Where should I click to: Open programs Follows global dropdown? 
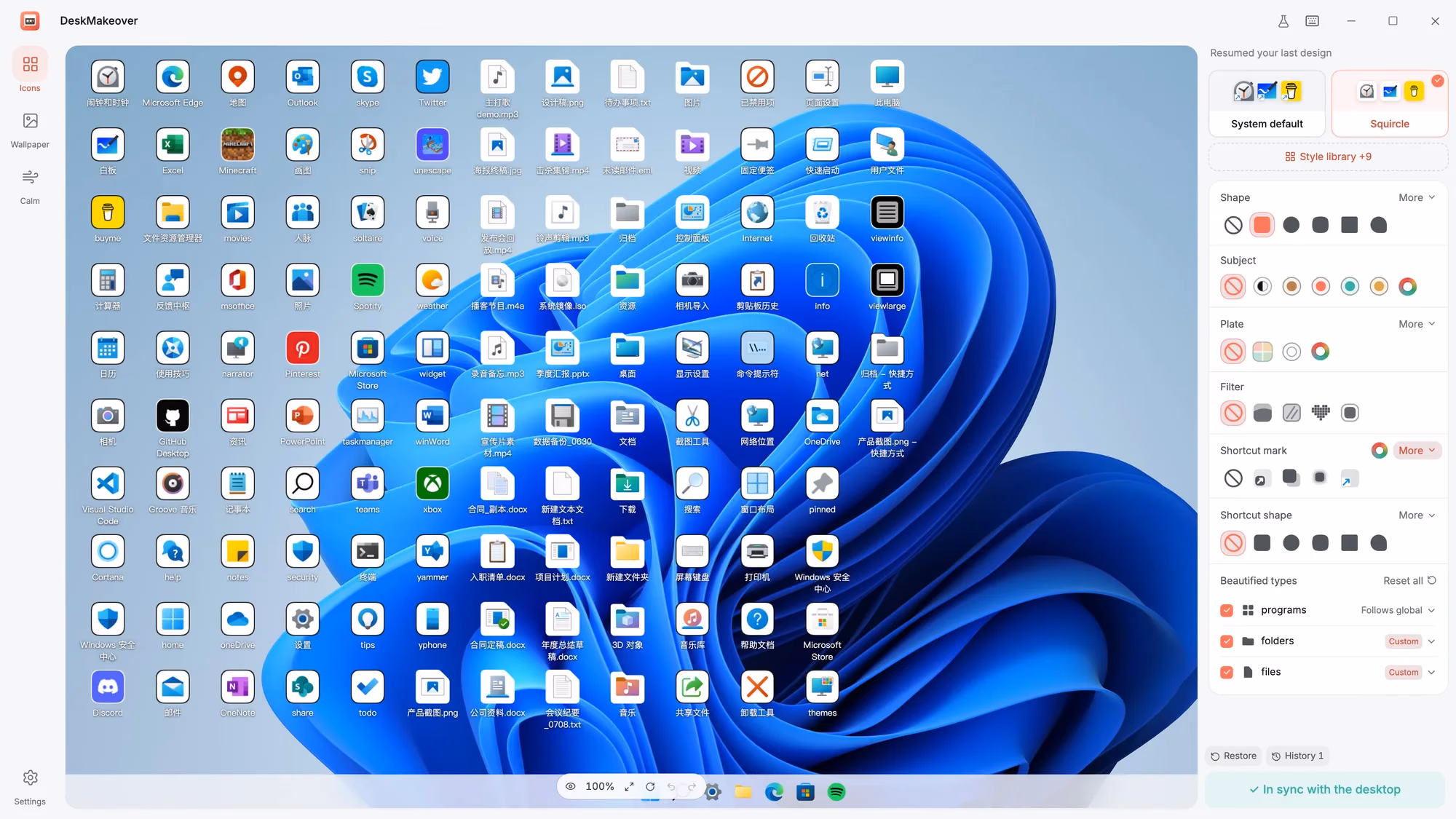tap(1398, 610)
